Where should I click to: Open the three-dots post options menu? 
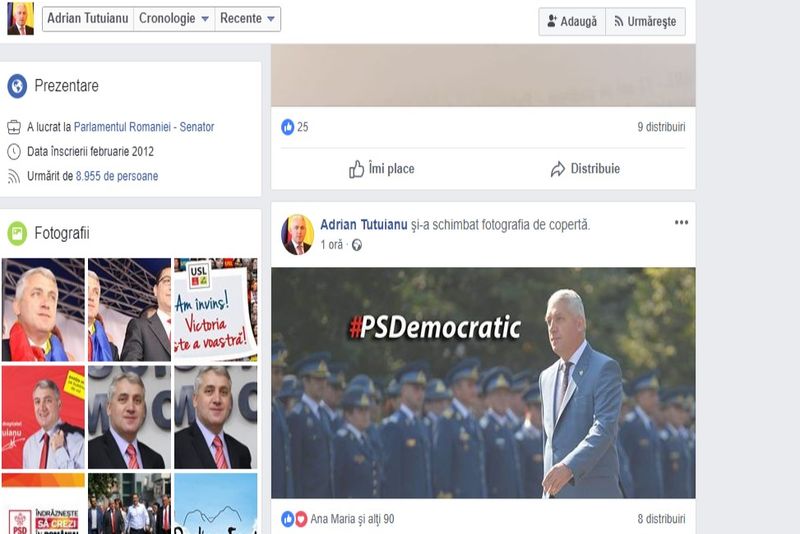pyautogui.click(x=681, y=223)
